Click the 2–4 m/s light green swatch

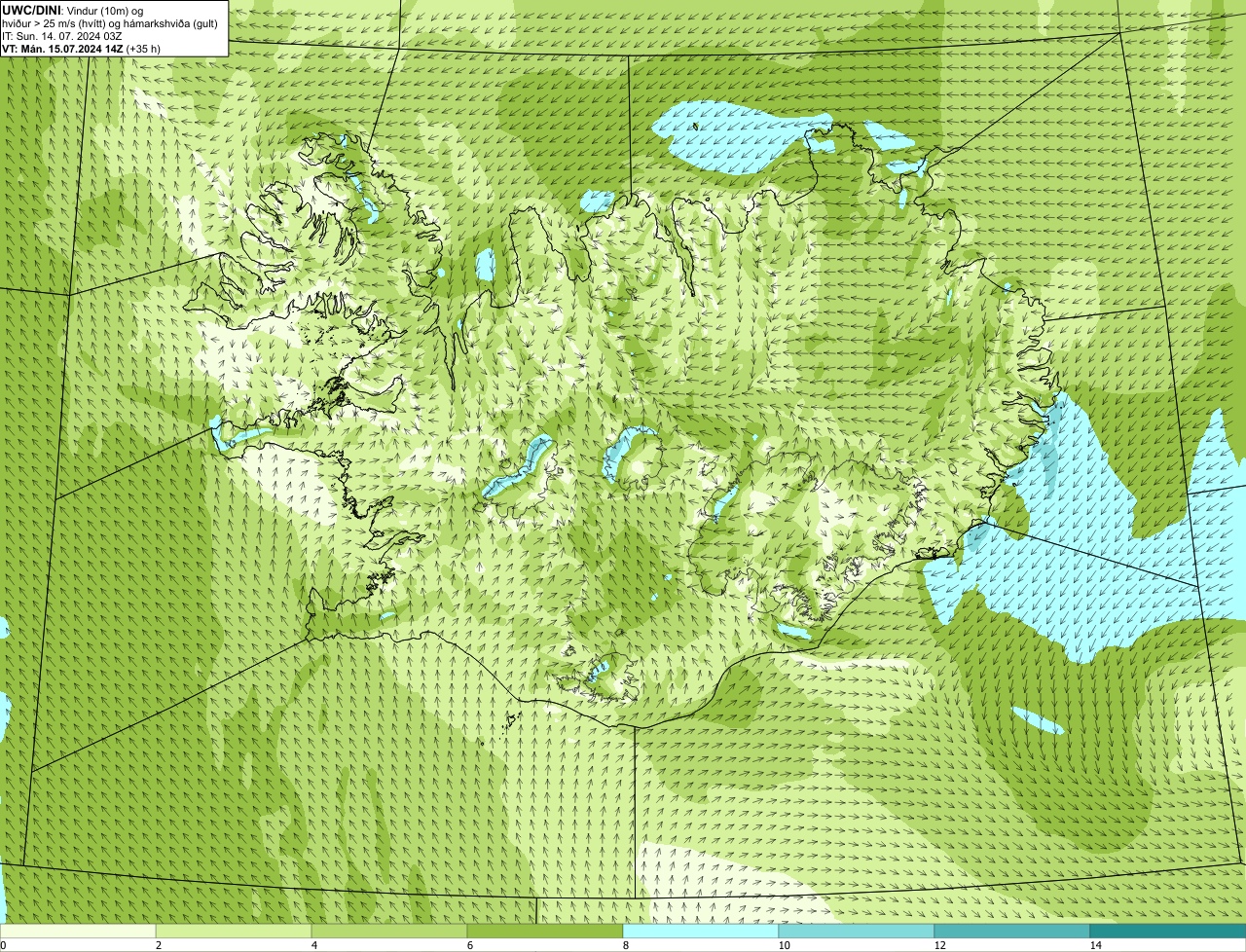[234, 931]
